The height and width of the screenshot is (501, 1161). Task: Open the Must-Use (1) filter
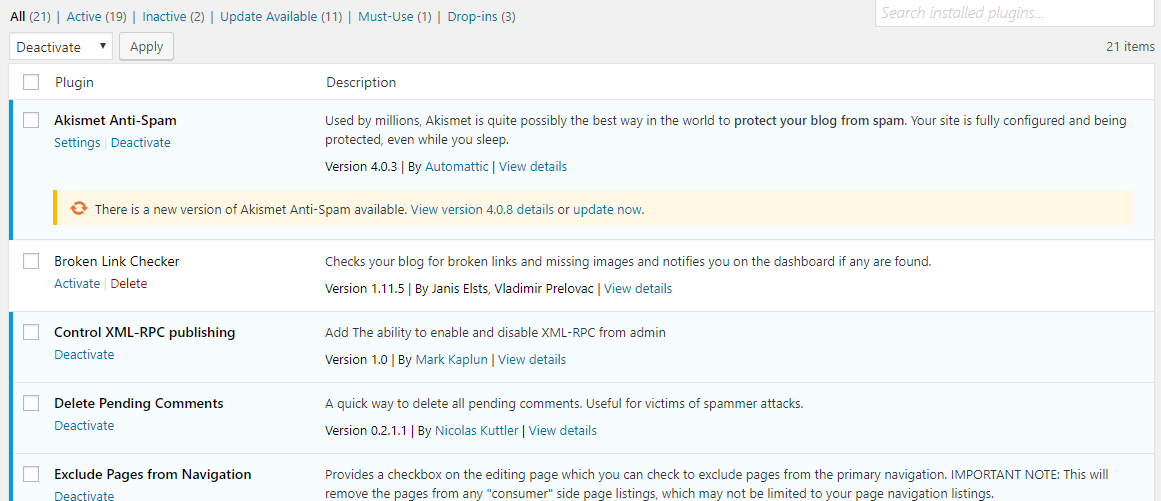point(395,16)
